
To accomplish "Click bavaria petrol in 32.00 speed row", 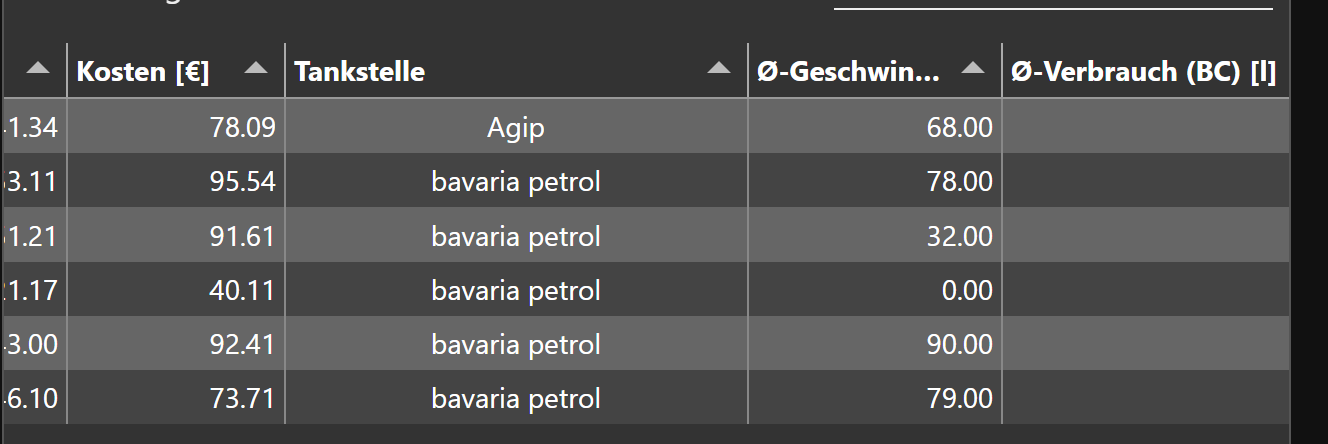I will [516, 236].
